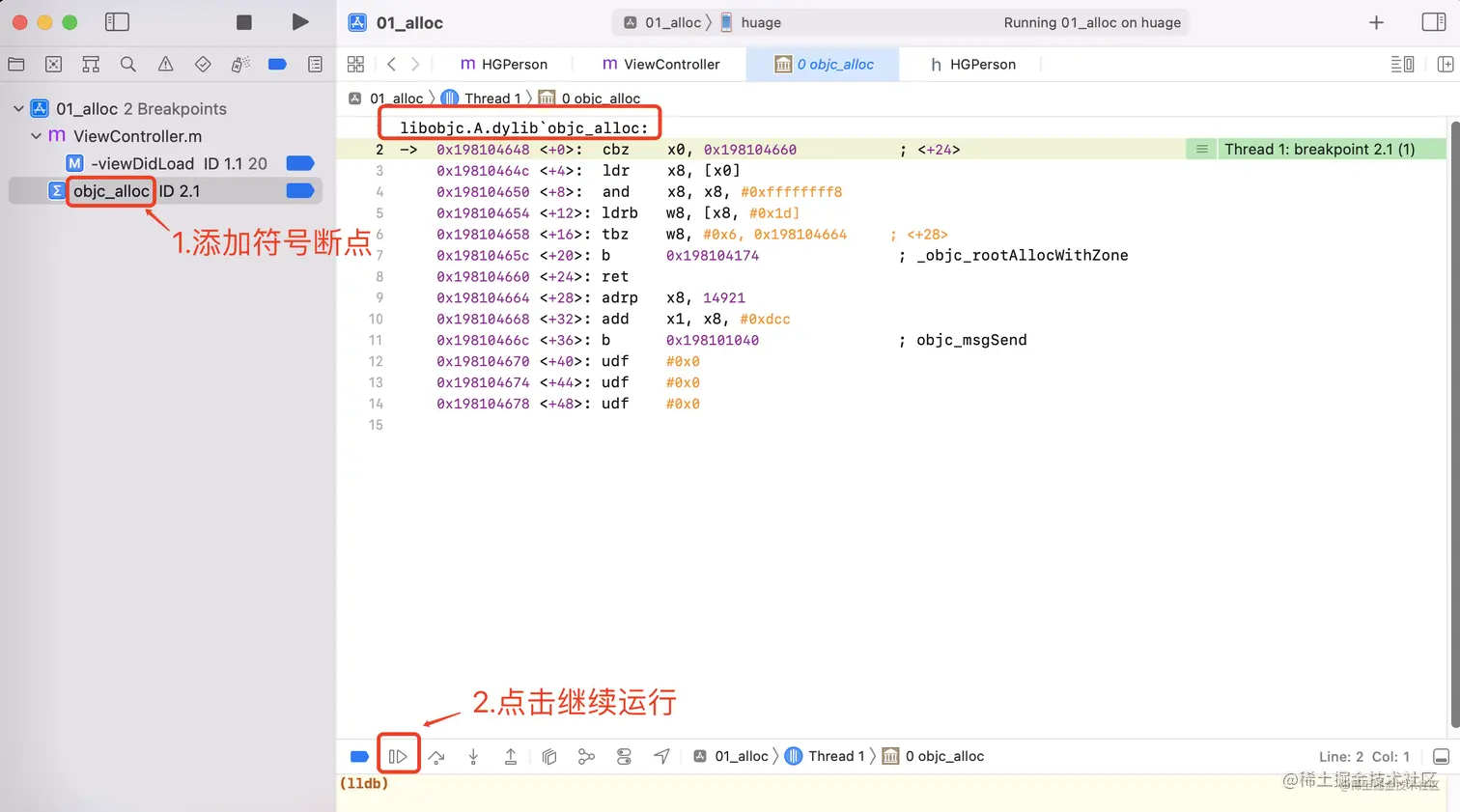Click the Run play button
This screenshot has height=812, width=1460.
[300, 21]
